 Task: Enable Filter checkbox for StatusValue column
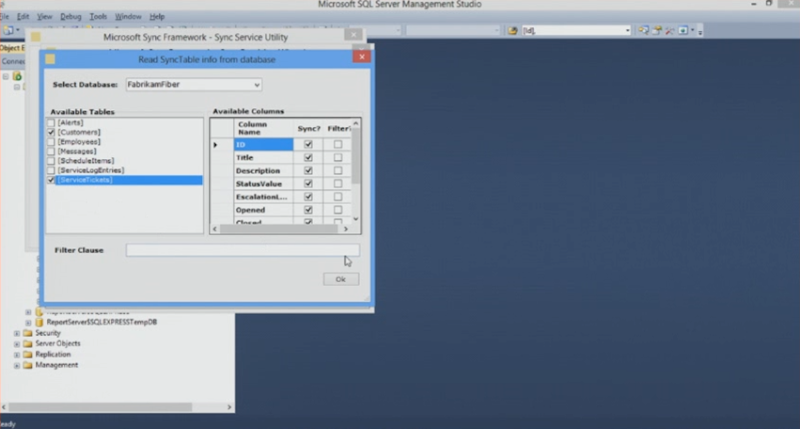pyautogui.click(x=338, y=184)
